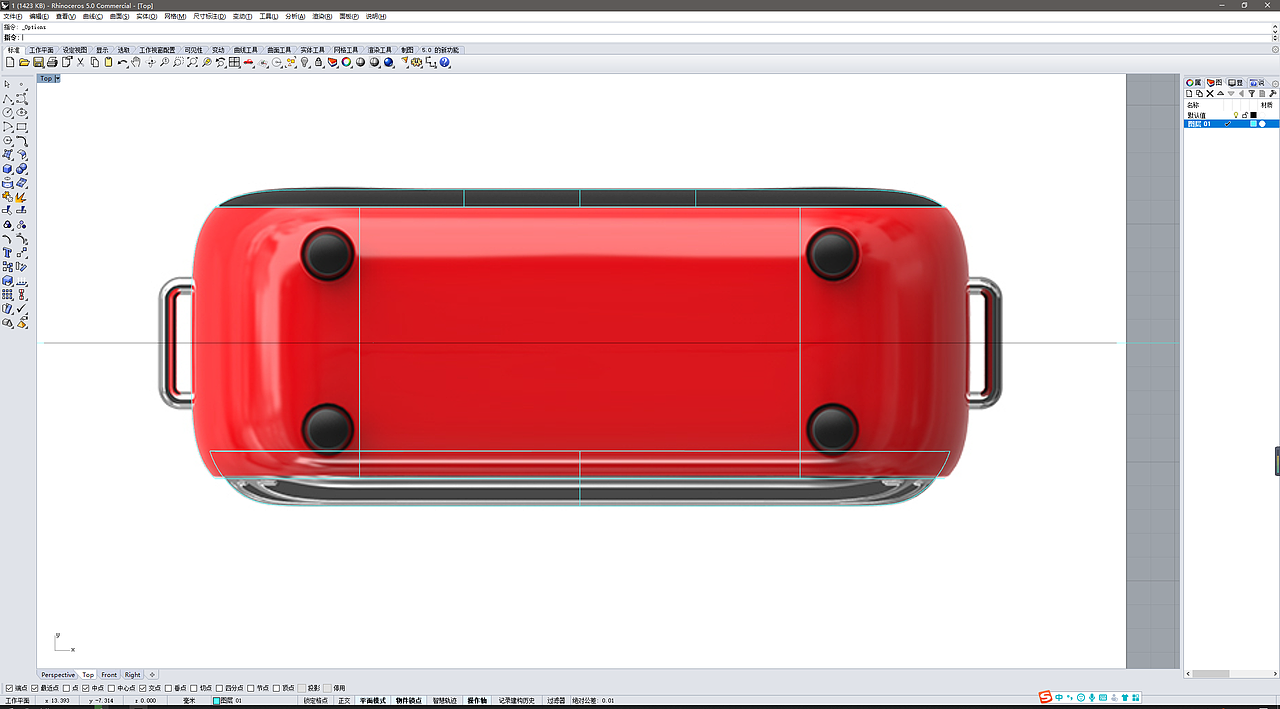Open the 曲线 Curve menu
The width and height of the screenshot is (1280, 709).
tap(92, 17)
